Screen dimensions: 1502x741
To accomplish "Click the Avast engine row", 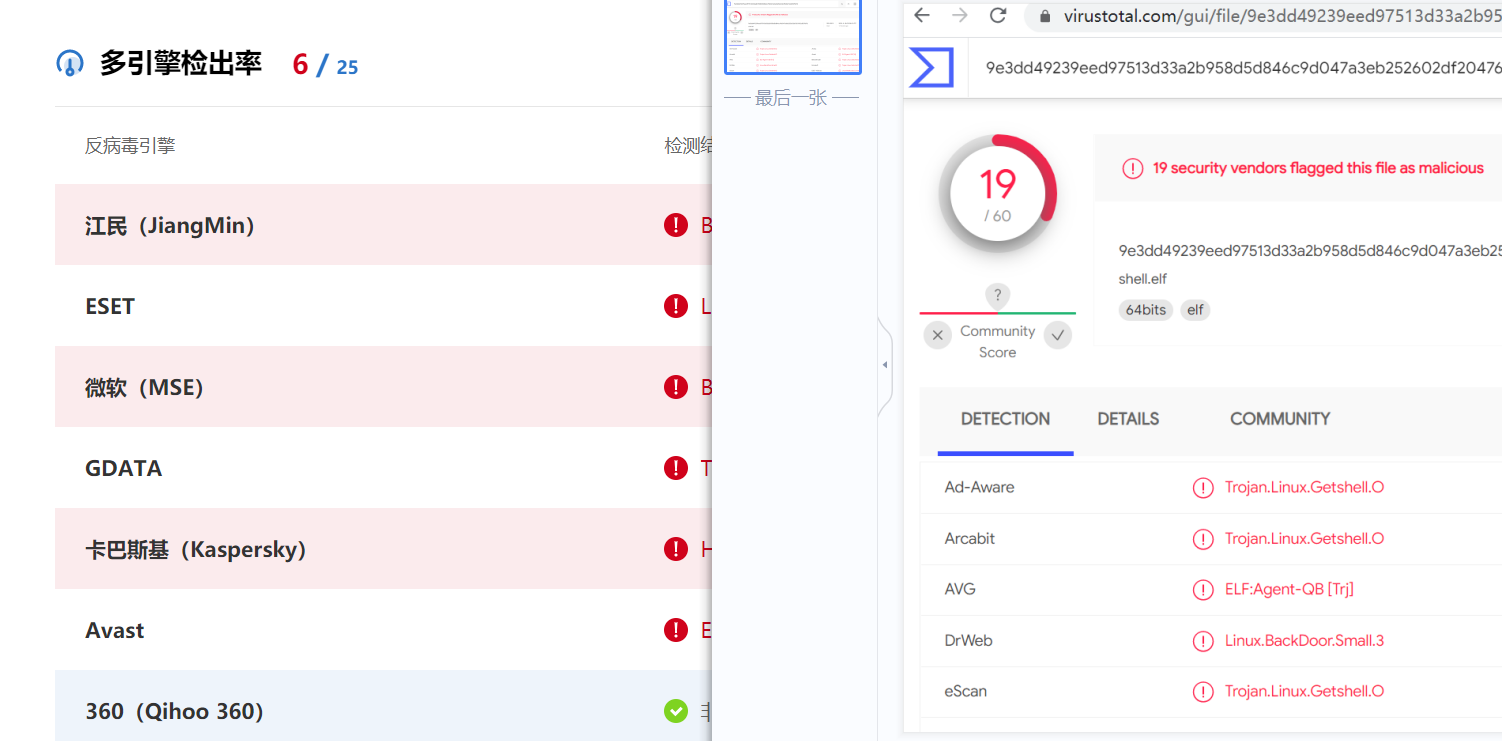I will [x=383, y=630].
